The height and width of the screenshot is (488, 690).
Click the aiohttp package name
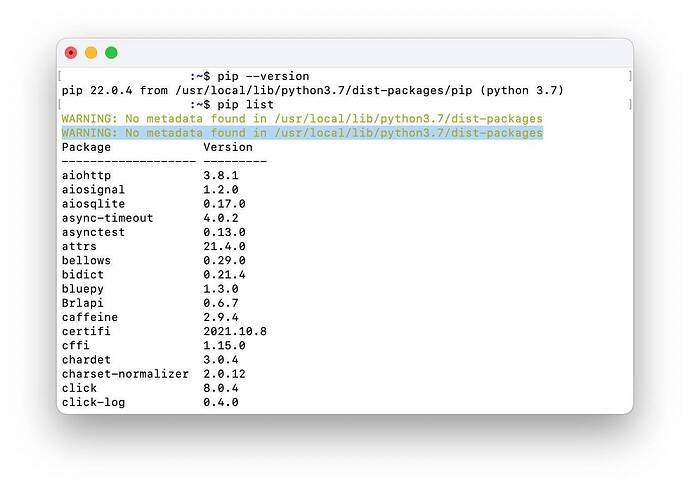tap(86, 175)
